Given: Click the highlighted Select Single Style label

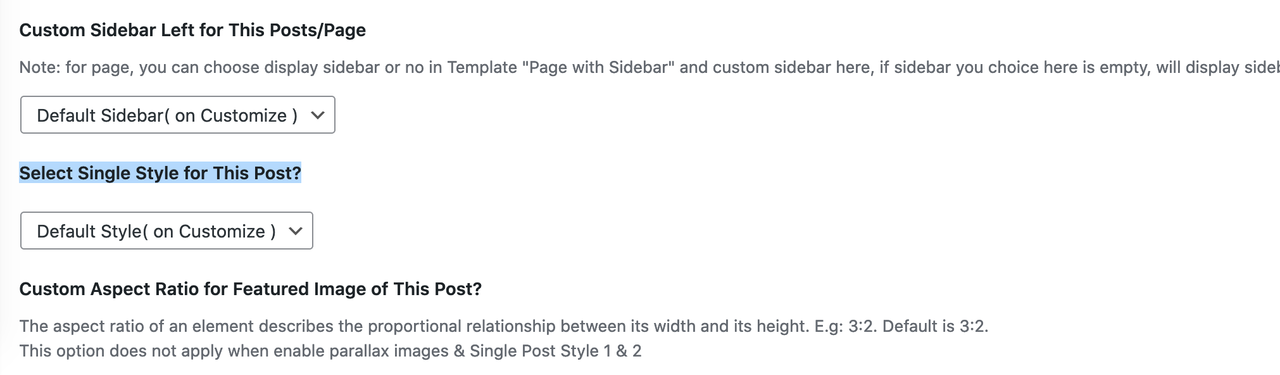Looking at the screenshot, I should coord(160,173).
